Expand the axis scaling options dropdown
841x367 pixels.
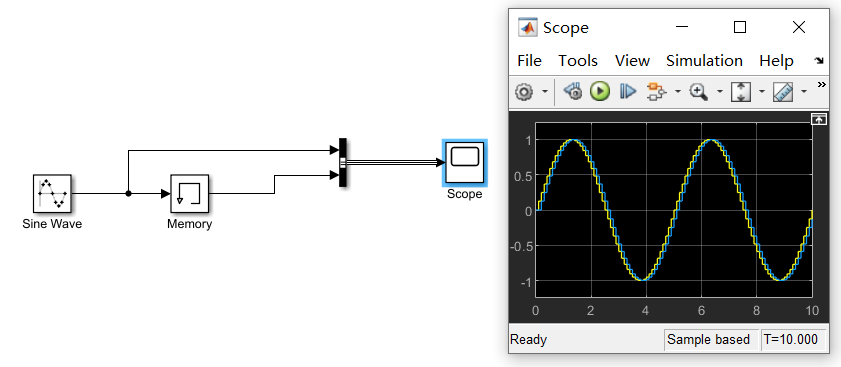(762, 92)
